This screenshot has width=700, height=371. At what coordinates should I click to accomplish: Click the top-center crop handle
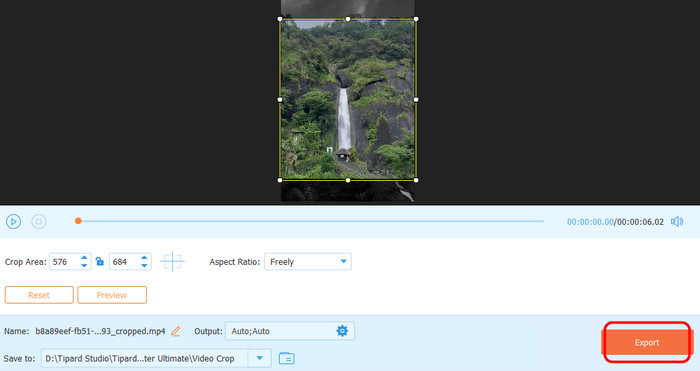[348, 19]
